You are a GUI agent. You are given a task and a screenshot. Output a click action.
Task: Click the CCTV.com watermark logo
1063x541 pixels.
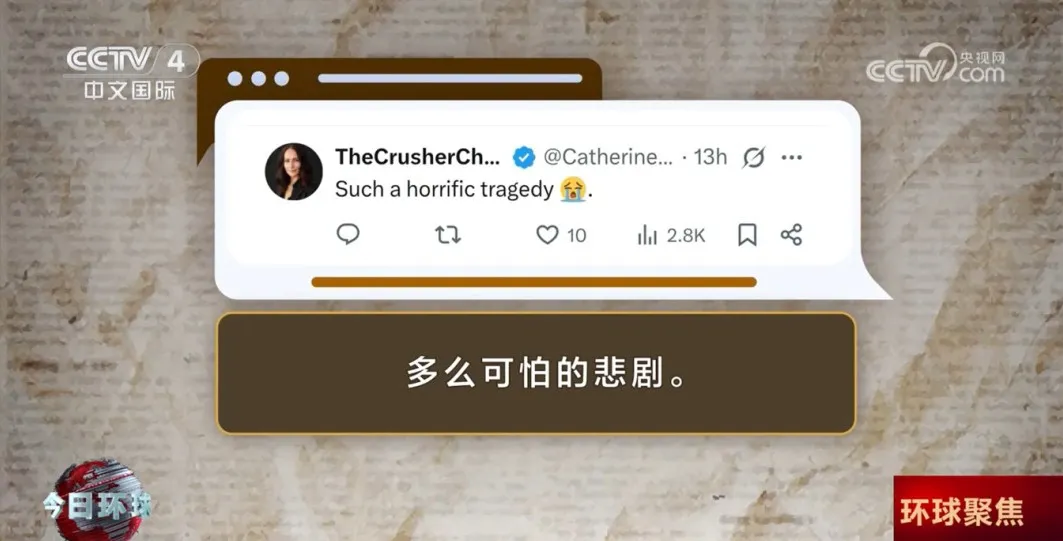[x=935, y=65]
